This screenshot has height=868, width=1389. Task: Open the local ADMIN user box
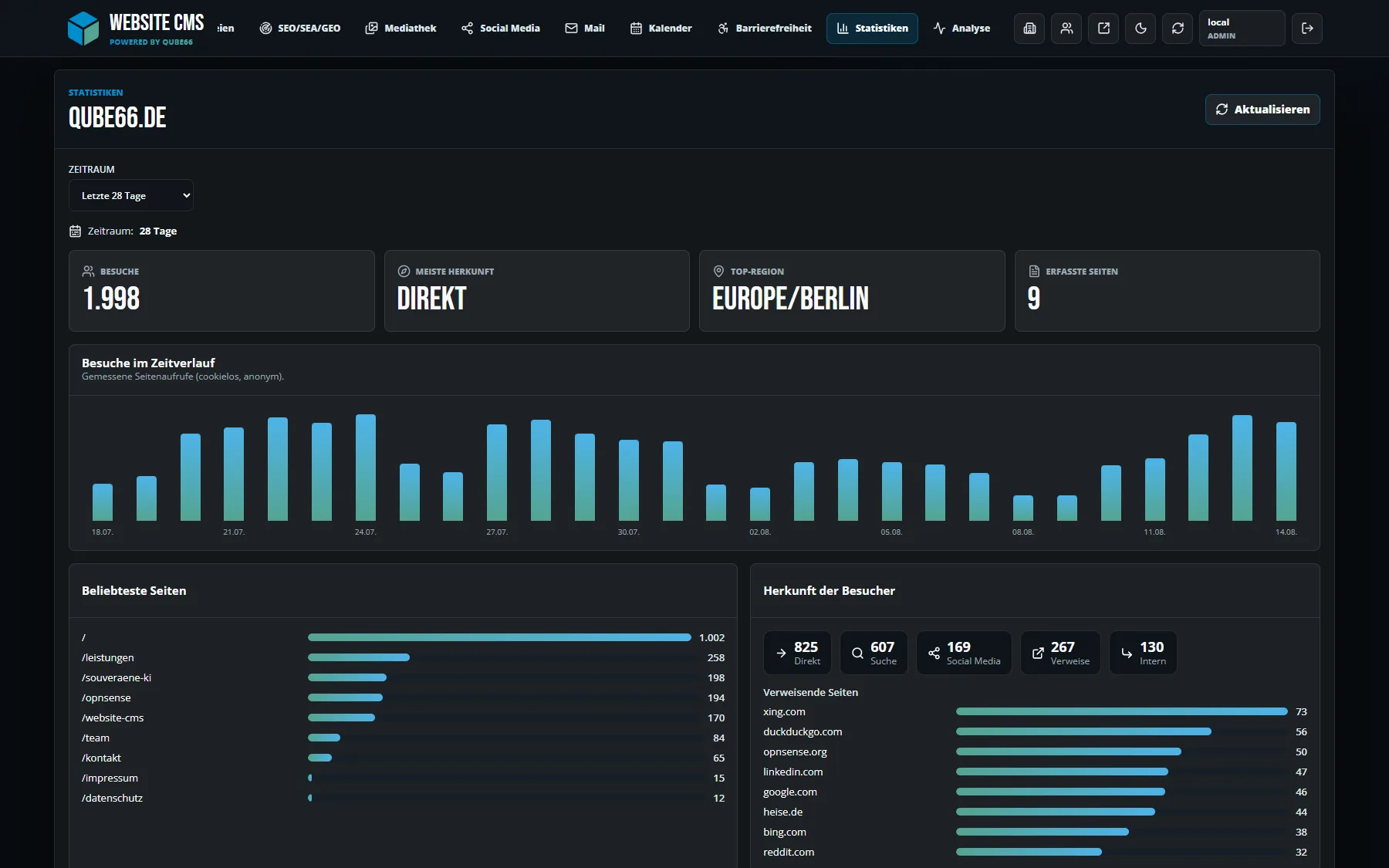tap(1242, 29)
